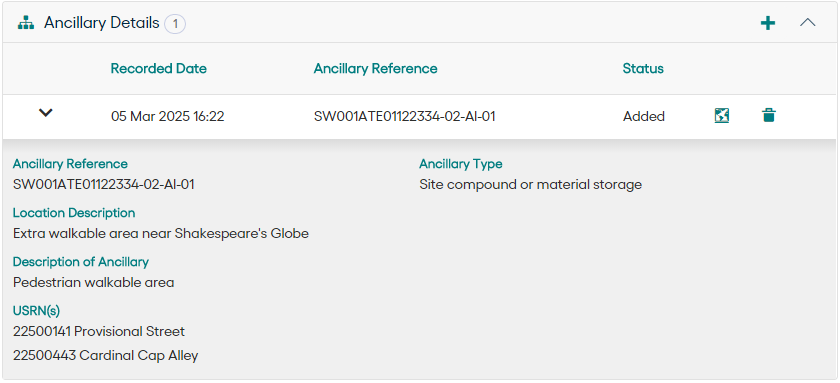Collapse the Ancillary Details panel chevron

807,22
